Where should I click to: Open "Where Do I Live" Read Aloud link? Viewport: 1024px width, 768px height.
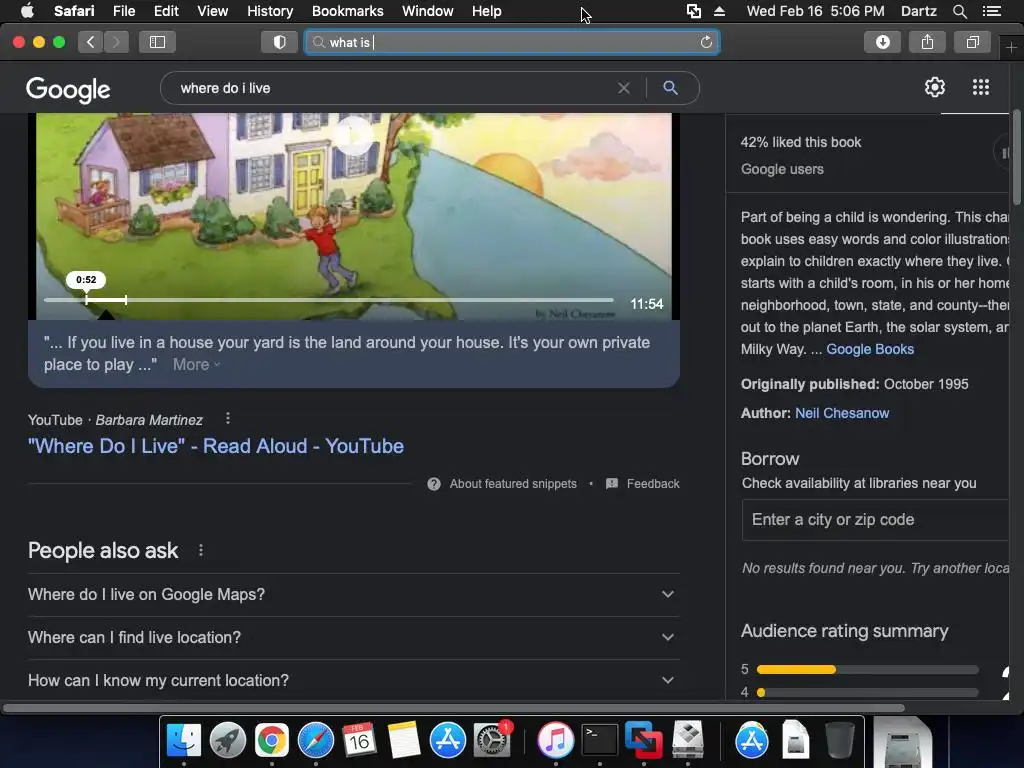(216, 446)
